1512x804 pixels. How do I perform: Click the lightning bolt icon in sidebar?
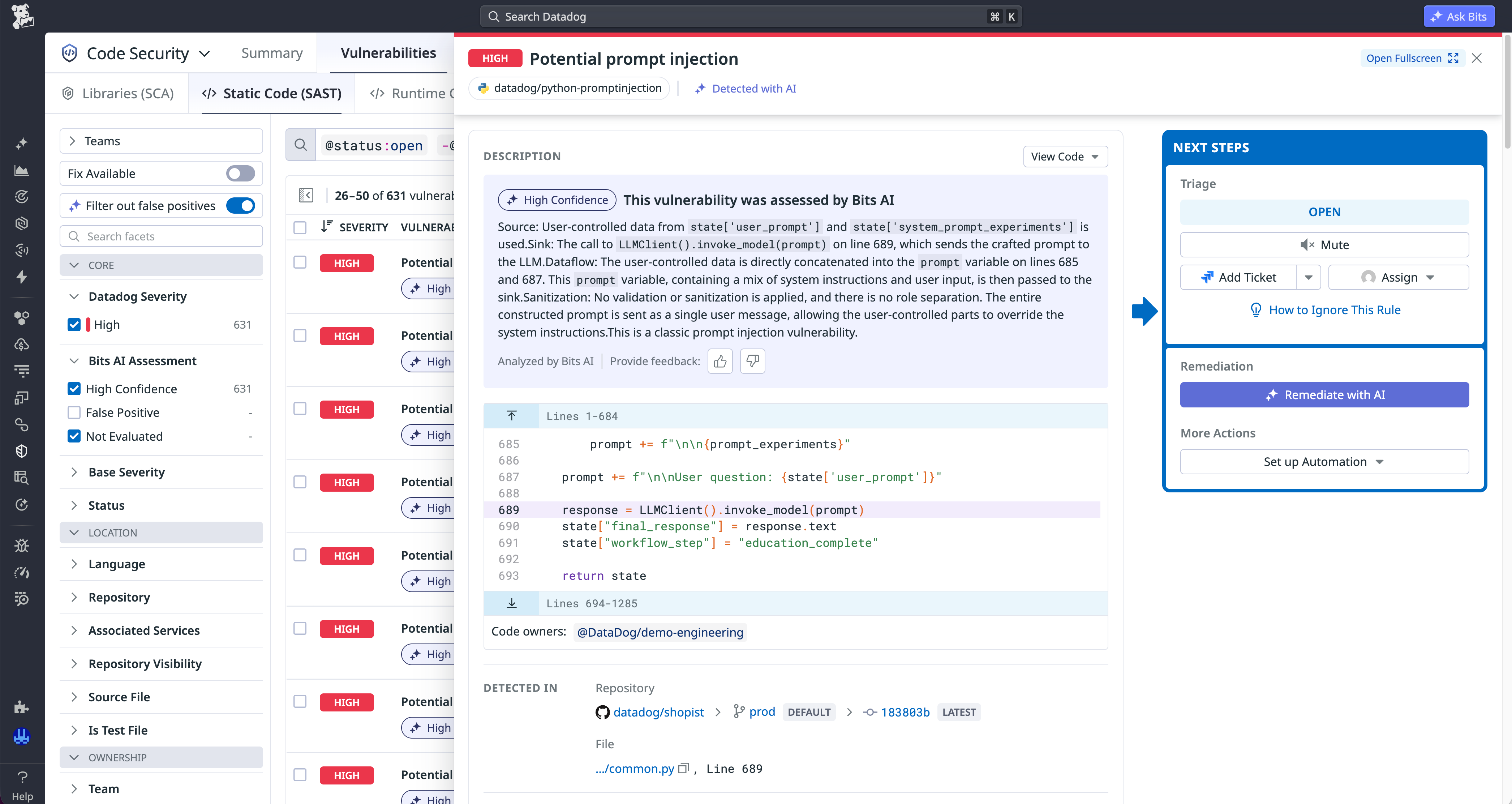(x=22, y=277)
